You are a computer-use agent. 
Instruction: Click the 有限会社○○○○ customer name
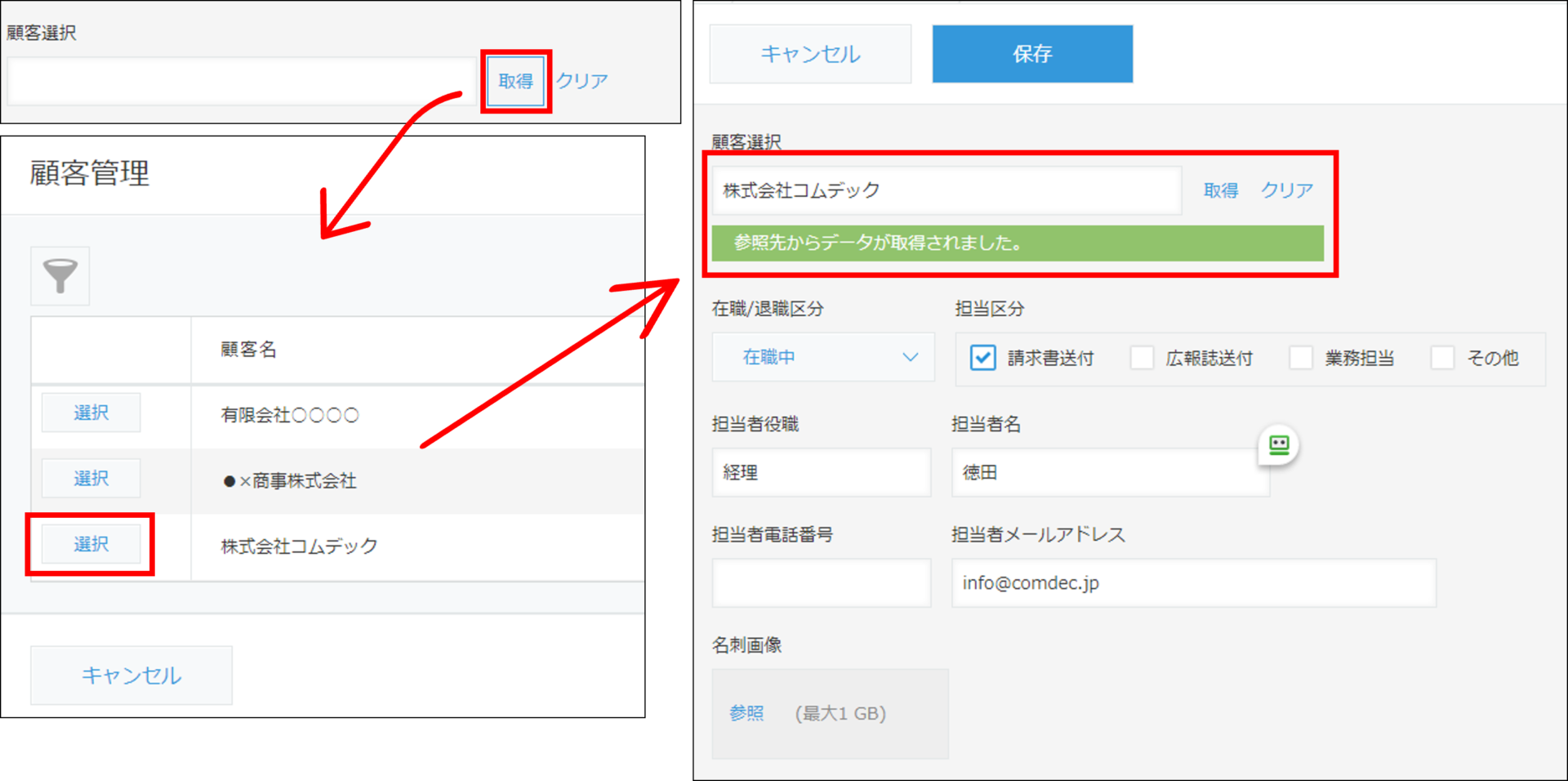pos(290,415)
